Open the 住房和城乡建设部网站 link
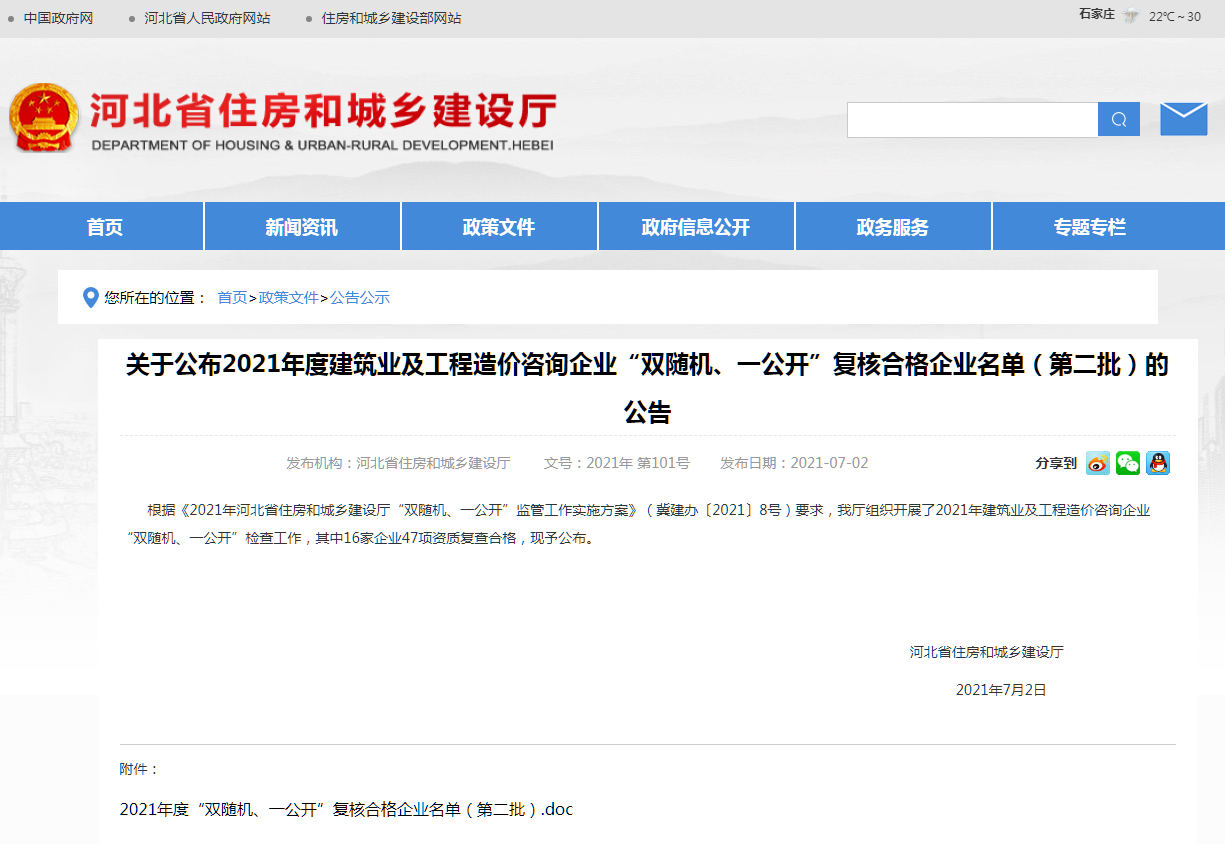 391,18
